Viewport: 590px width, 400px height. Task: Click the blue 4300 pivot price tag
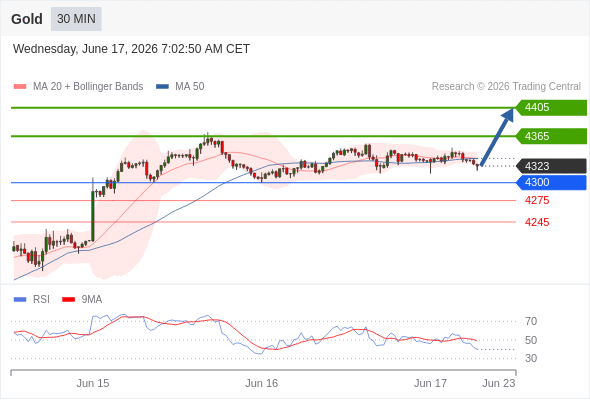point(551,183)
